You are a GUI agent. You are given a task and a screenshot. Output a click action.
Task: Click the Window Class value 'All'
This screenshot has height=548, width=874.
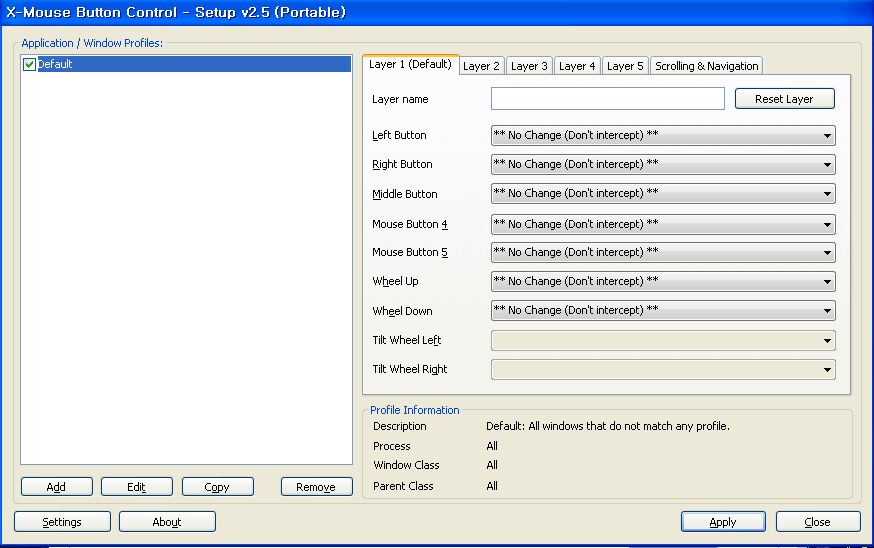pyautogui.click(x=492, y=465)
